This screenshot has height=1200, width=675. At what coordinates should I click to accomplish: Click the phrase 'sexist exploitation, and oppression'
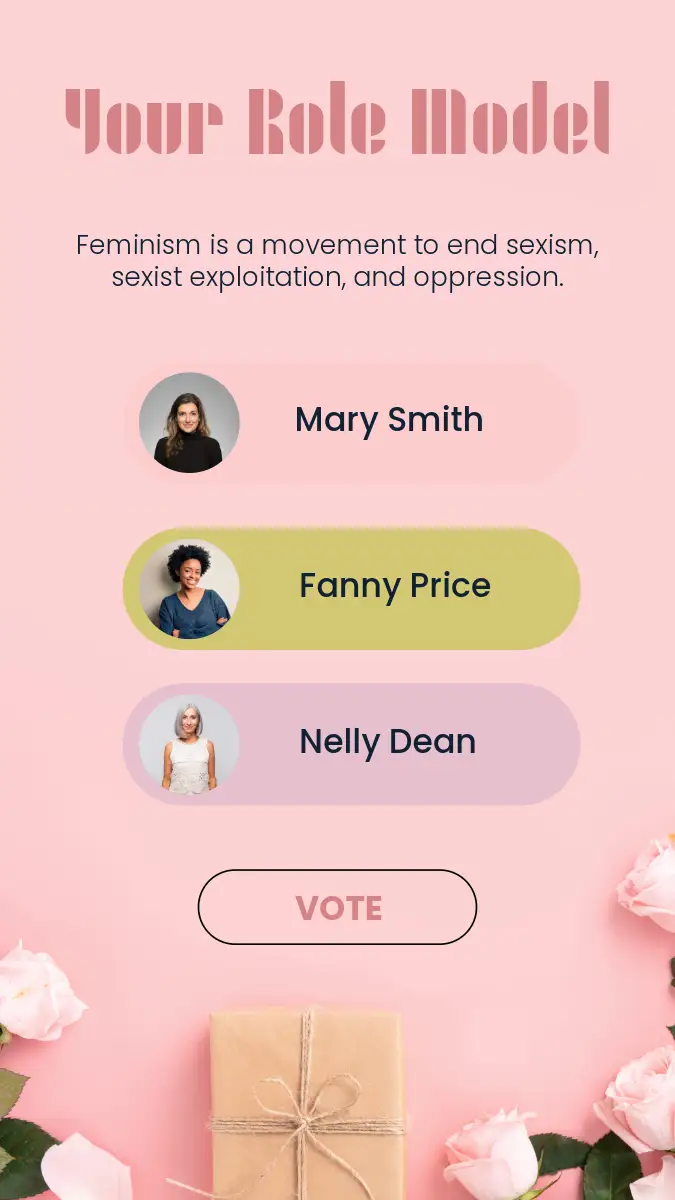pos(338,277)
